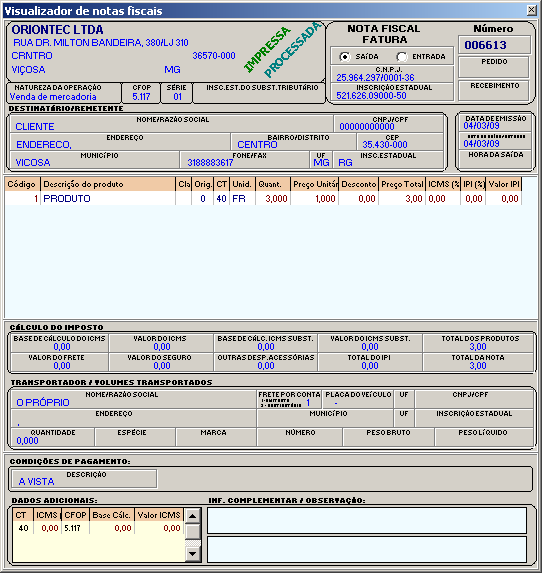
Task: Click the Inscrição Estadual value 521.626.09000-50
Action: pos(371,96)
